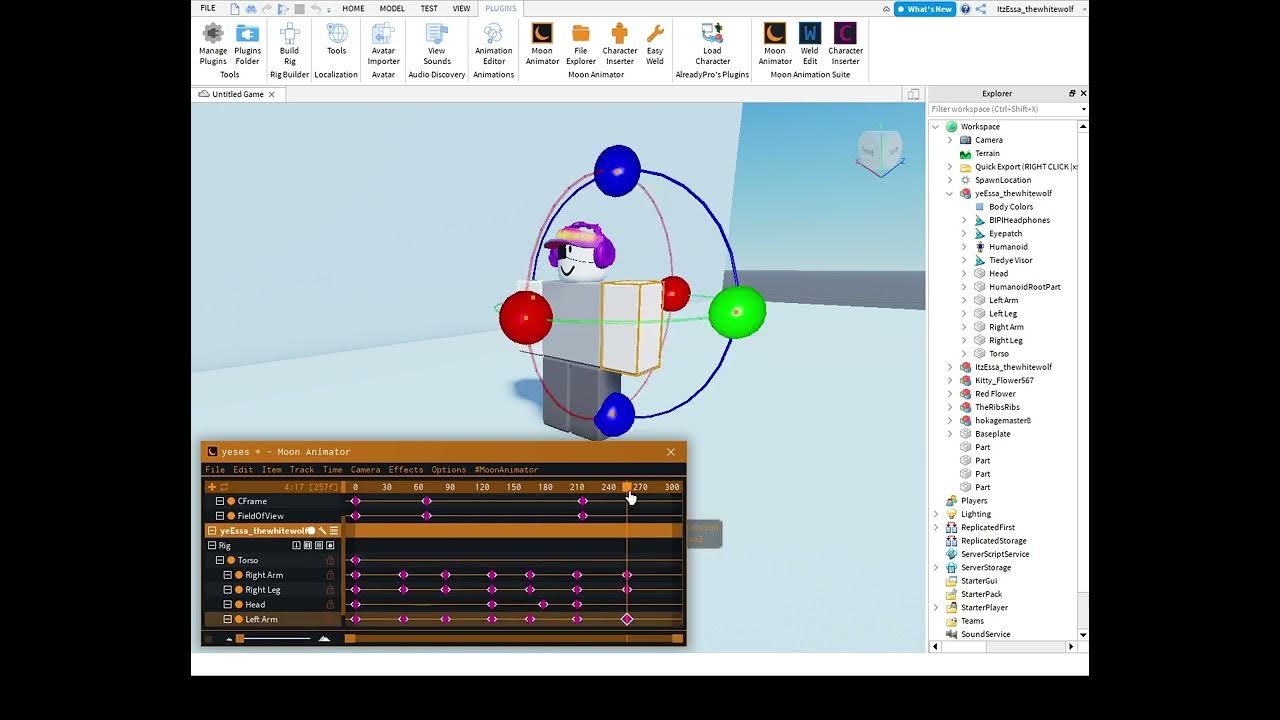
Task: Open the Easy Weld tool
Action: (x=655, y=45)
